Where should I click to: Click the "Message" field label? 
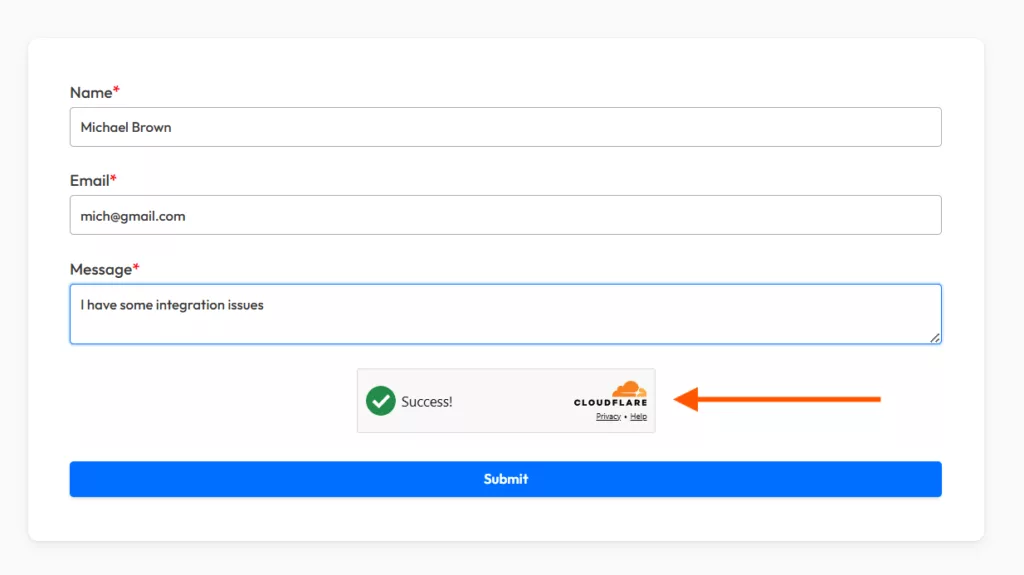click(x=101, y=269)
